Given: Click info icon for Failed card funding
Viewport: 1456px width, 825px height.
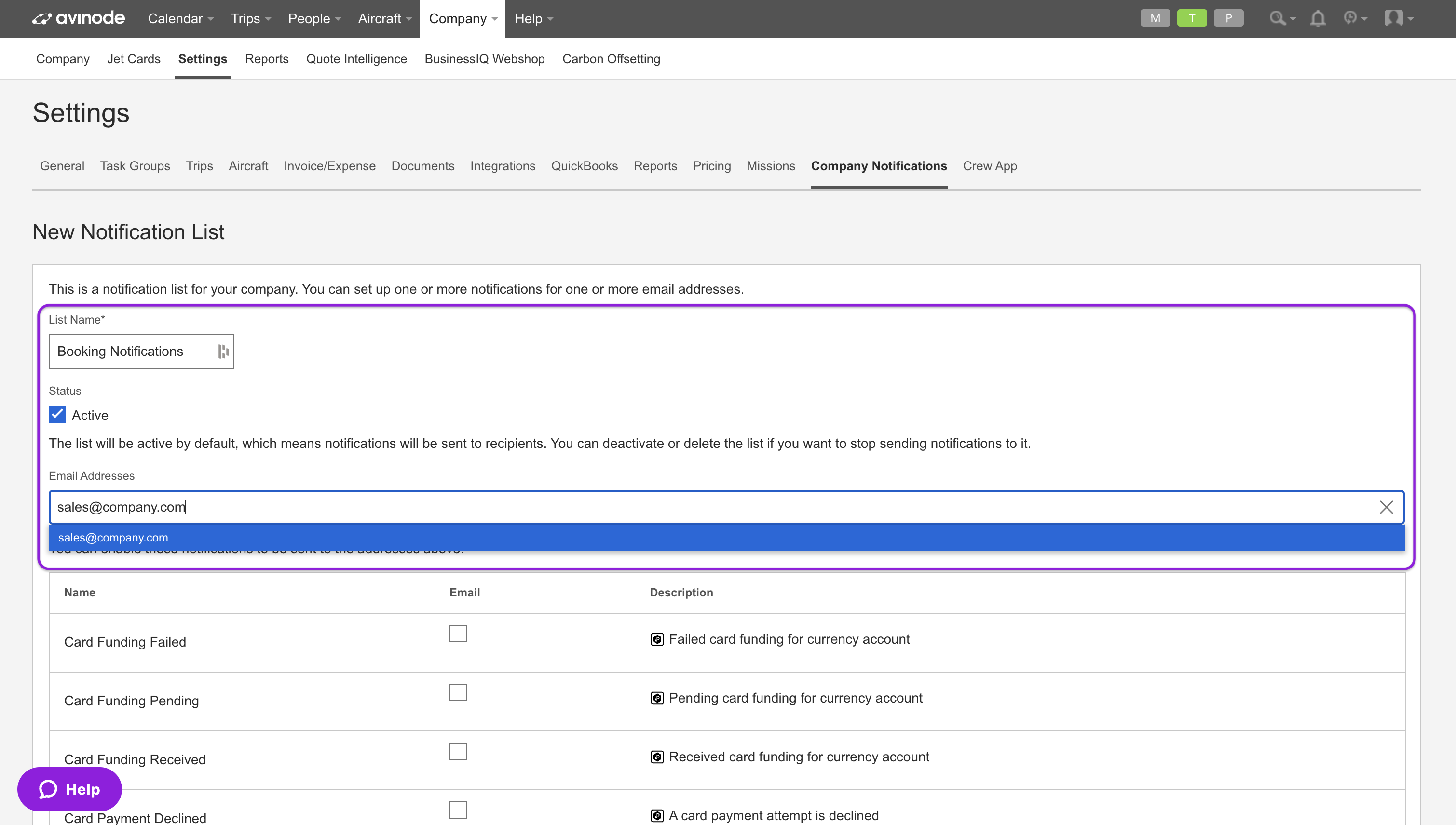Looking at the screenshot, I should [x=657, y=639].
